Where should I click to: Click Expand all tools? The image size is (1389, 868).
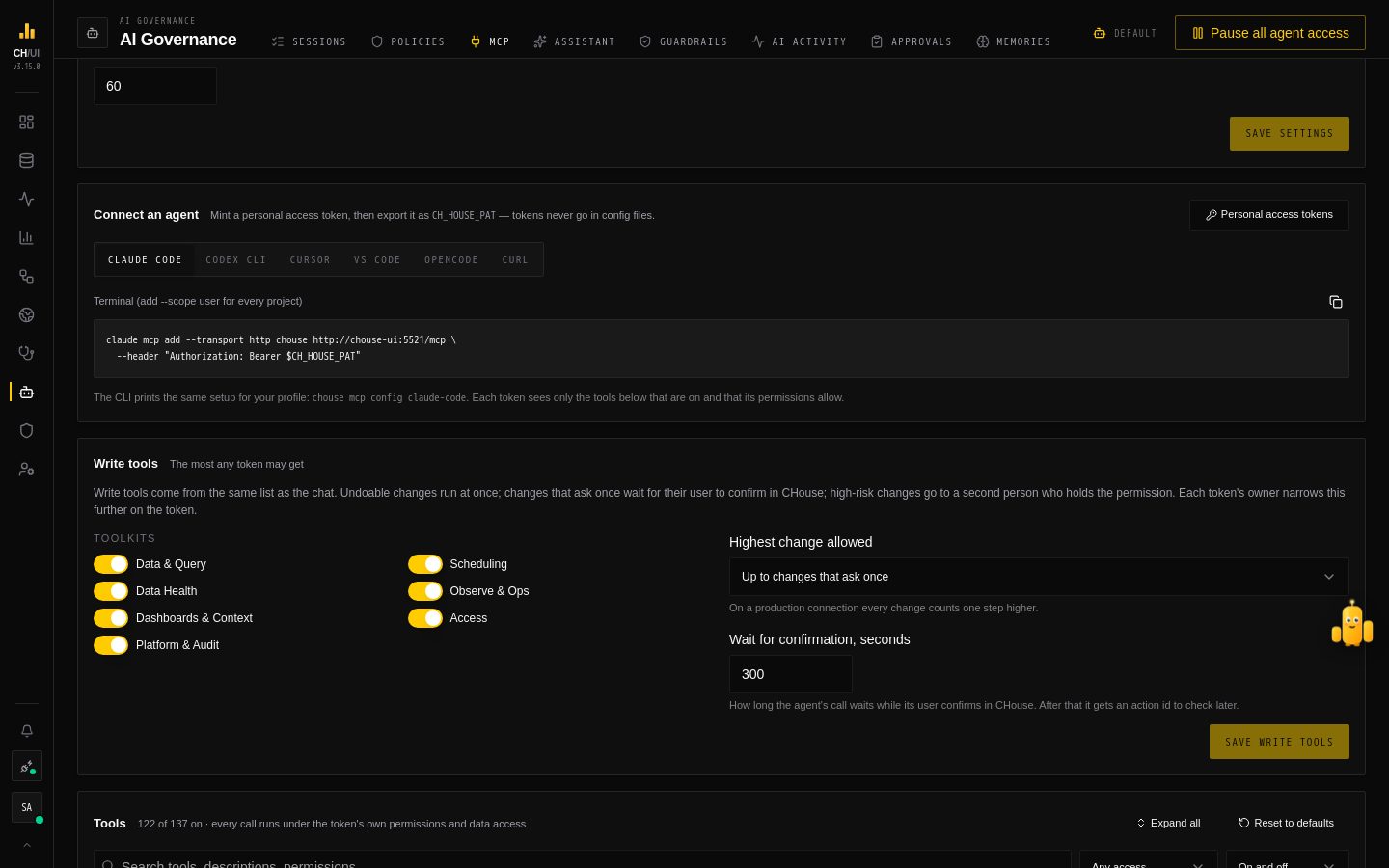pos(1168,823)
